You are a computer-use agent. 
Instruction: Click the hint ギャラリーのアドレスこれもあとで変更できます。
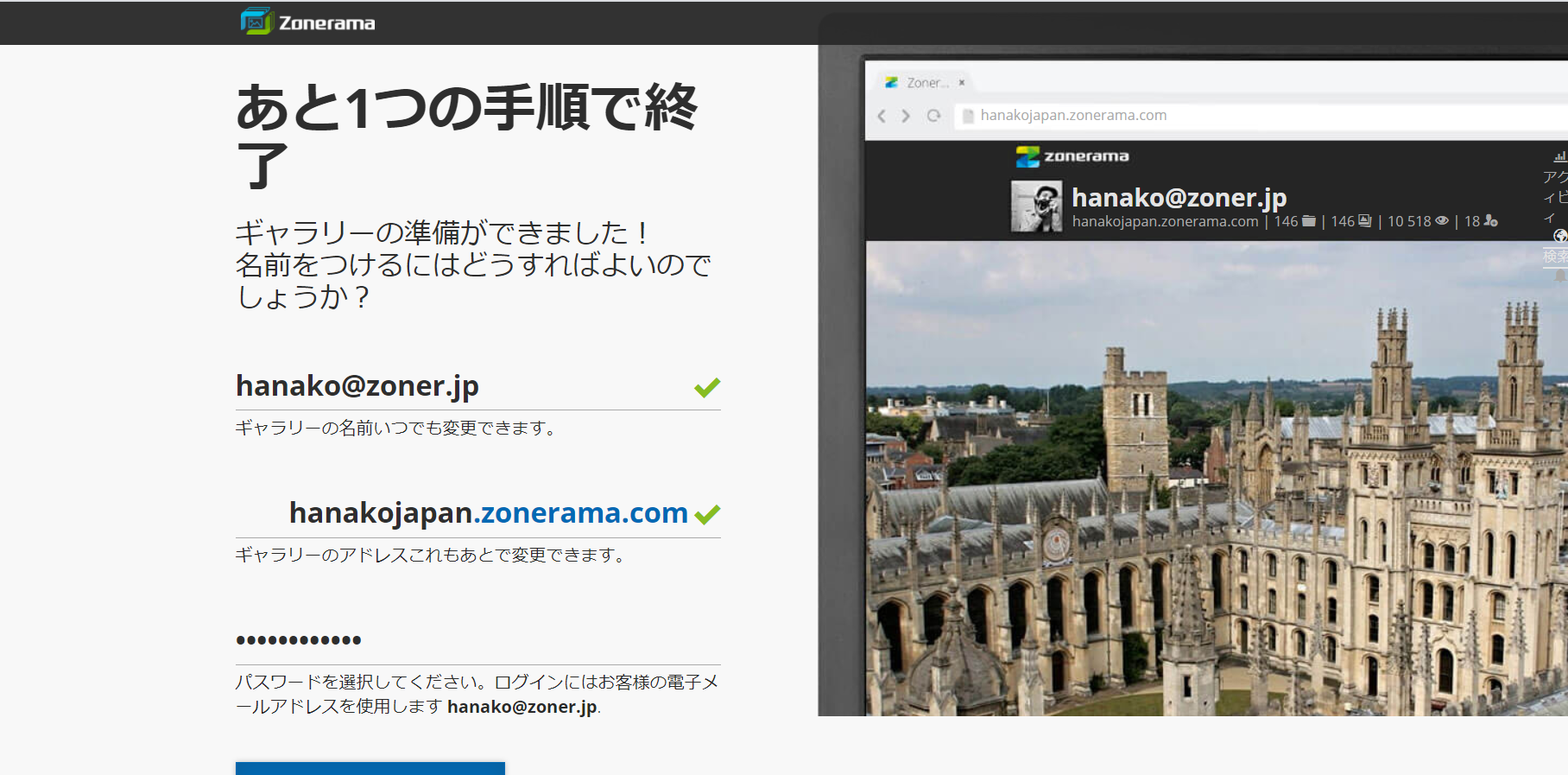432,555
